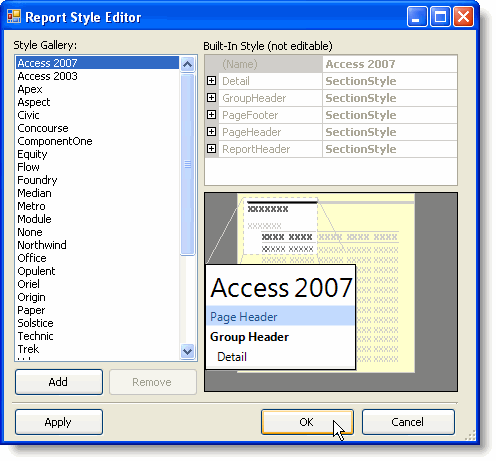Click the Style Gallery scrollbar thumb

187,165
